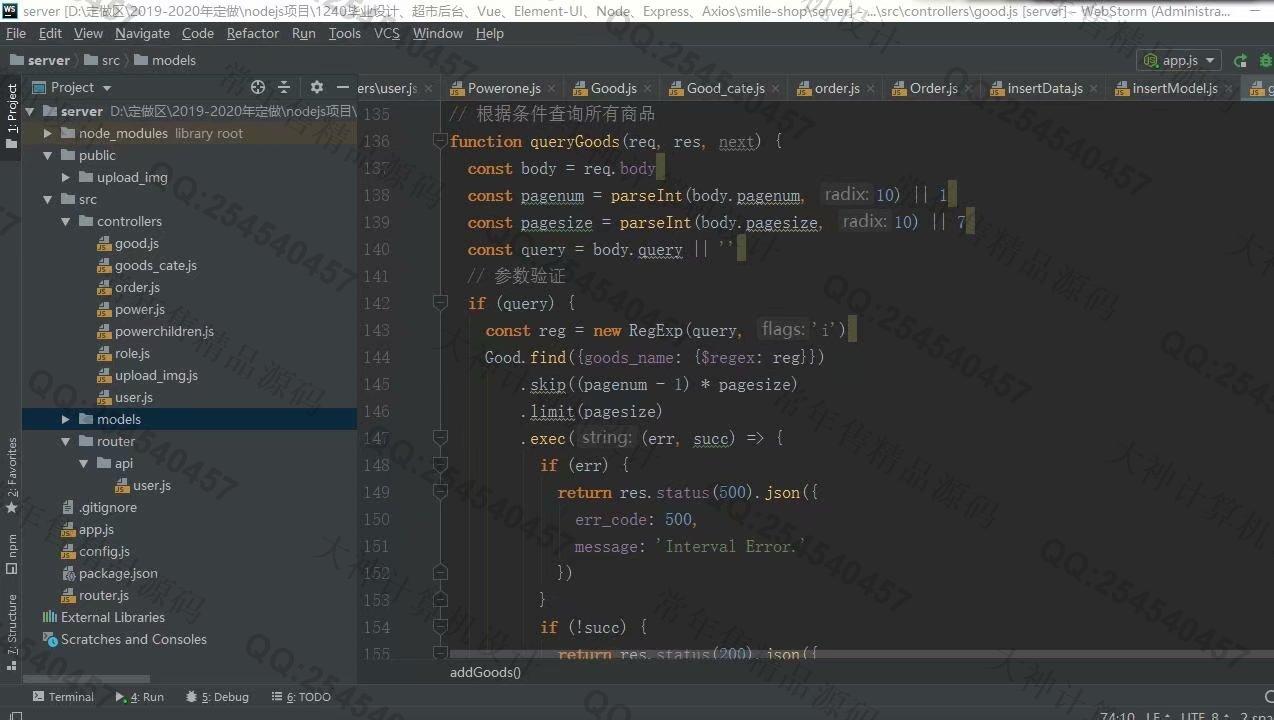Screen dimensions: 1274x720
Task: Click the locate-in-project crosshair icon
Action: coord(258,87)
